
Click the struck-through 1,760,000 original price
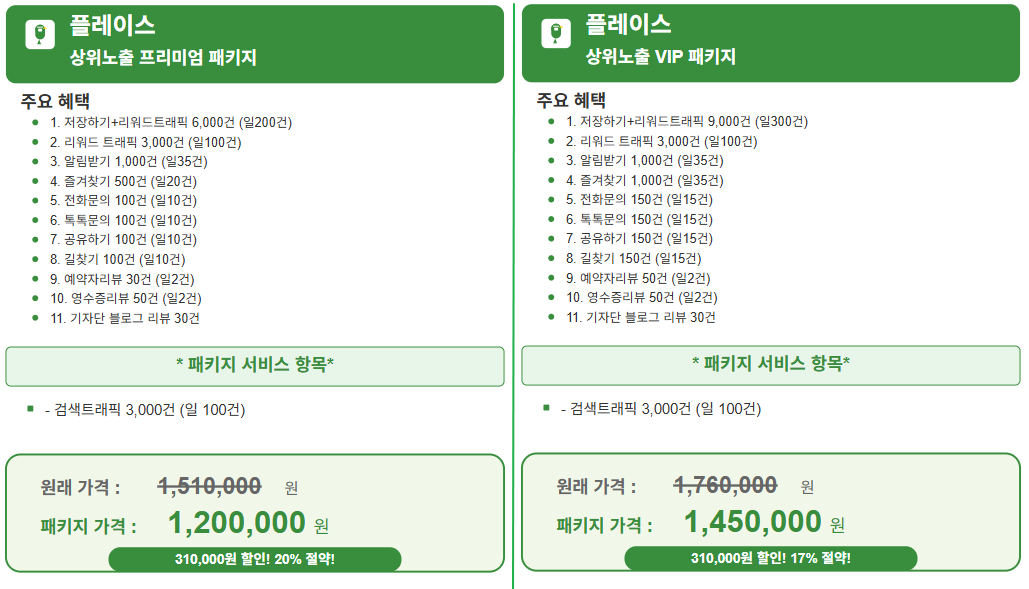tap(725, 485)
